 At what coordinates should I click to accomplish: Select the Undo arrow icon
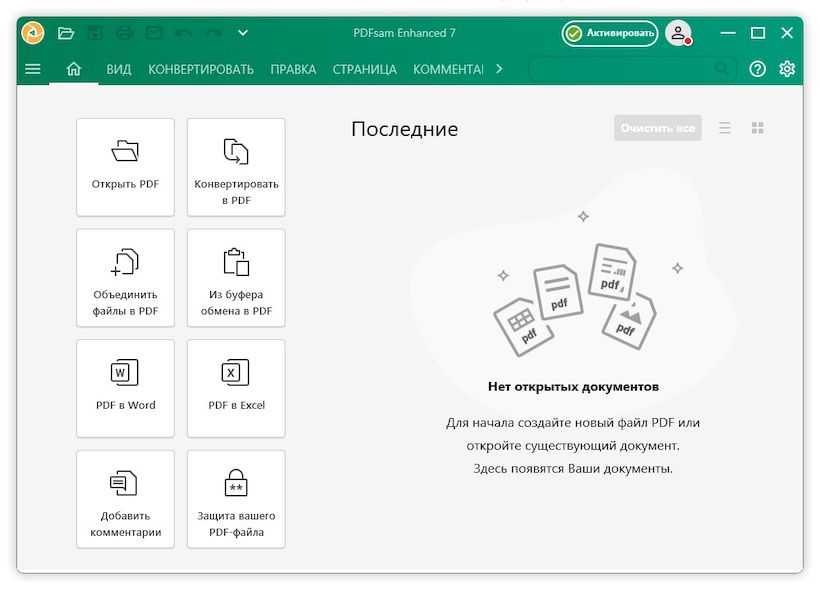[x=183, y=32]
